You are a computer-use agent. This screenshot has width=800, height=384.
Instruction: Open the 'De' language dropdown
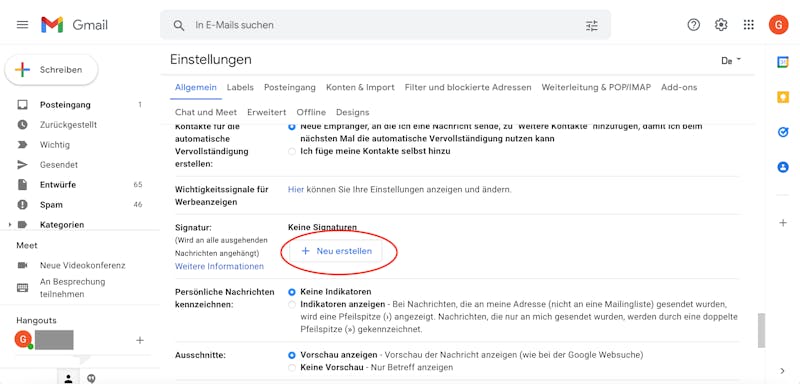click(731, 61)
